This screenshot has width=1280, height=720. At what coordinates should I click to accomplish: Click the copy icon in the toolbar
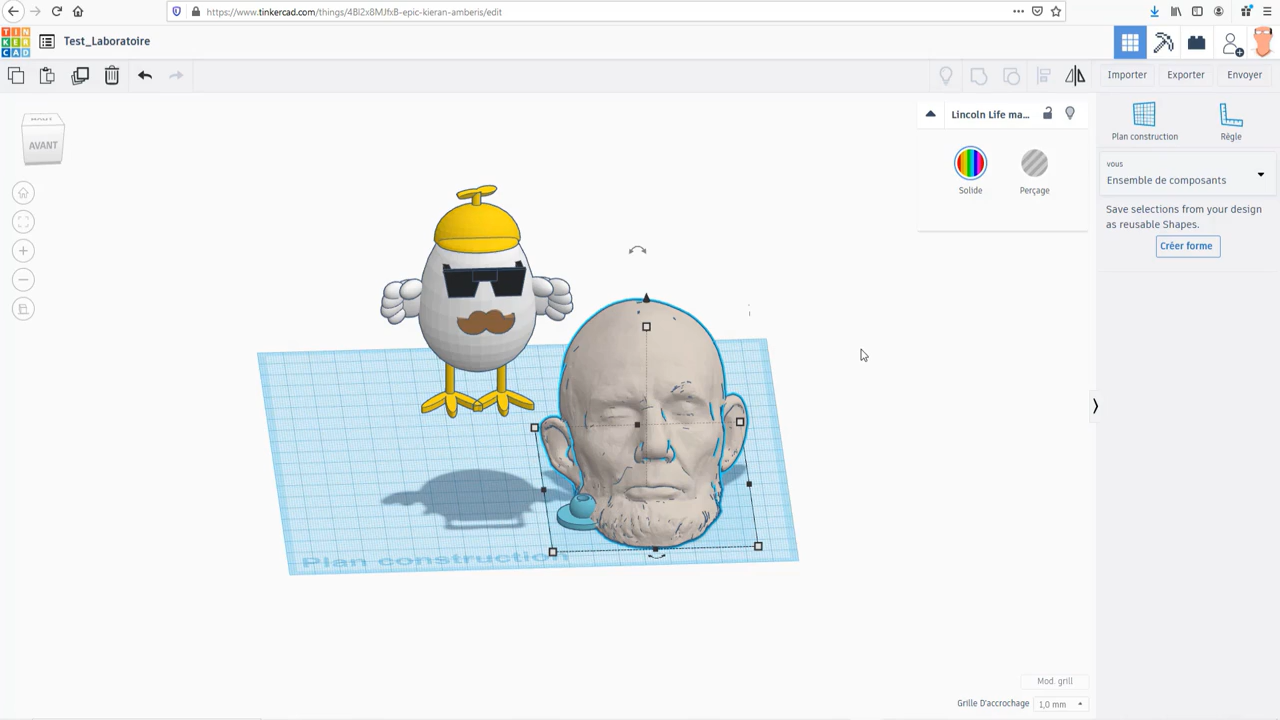coord(16,75)
